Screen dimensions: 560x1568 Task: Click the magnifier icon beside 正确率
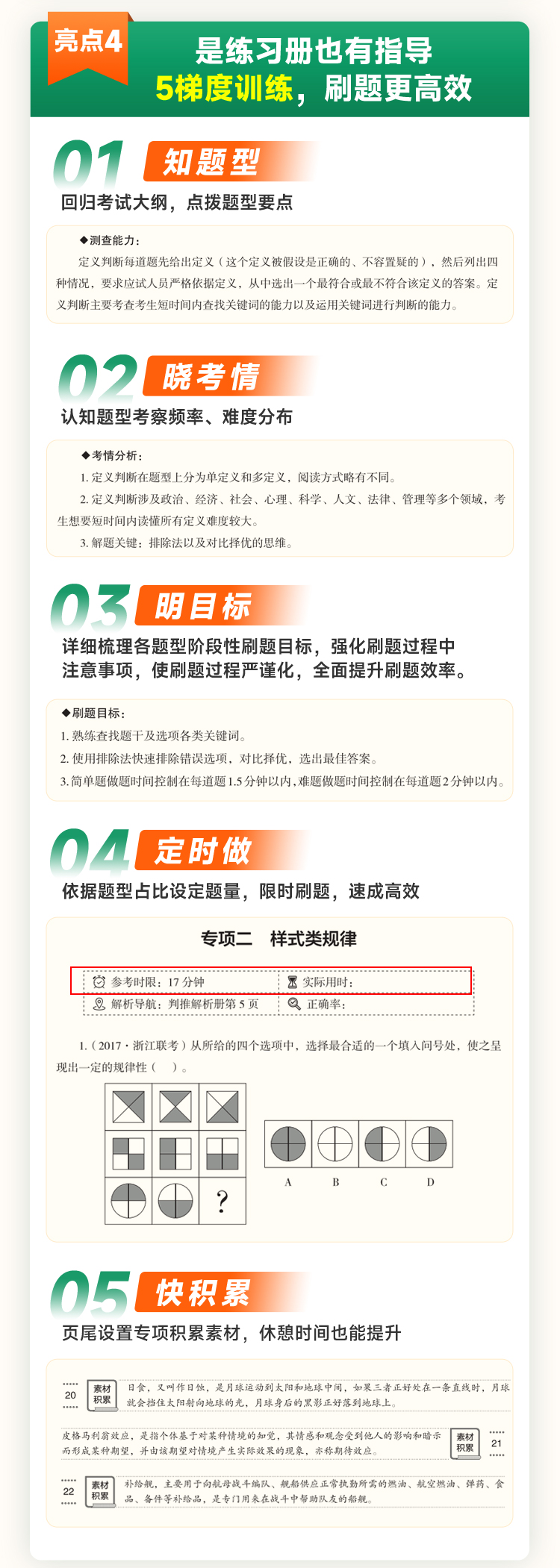point(294,1004)
